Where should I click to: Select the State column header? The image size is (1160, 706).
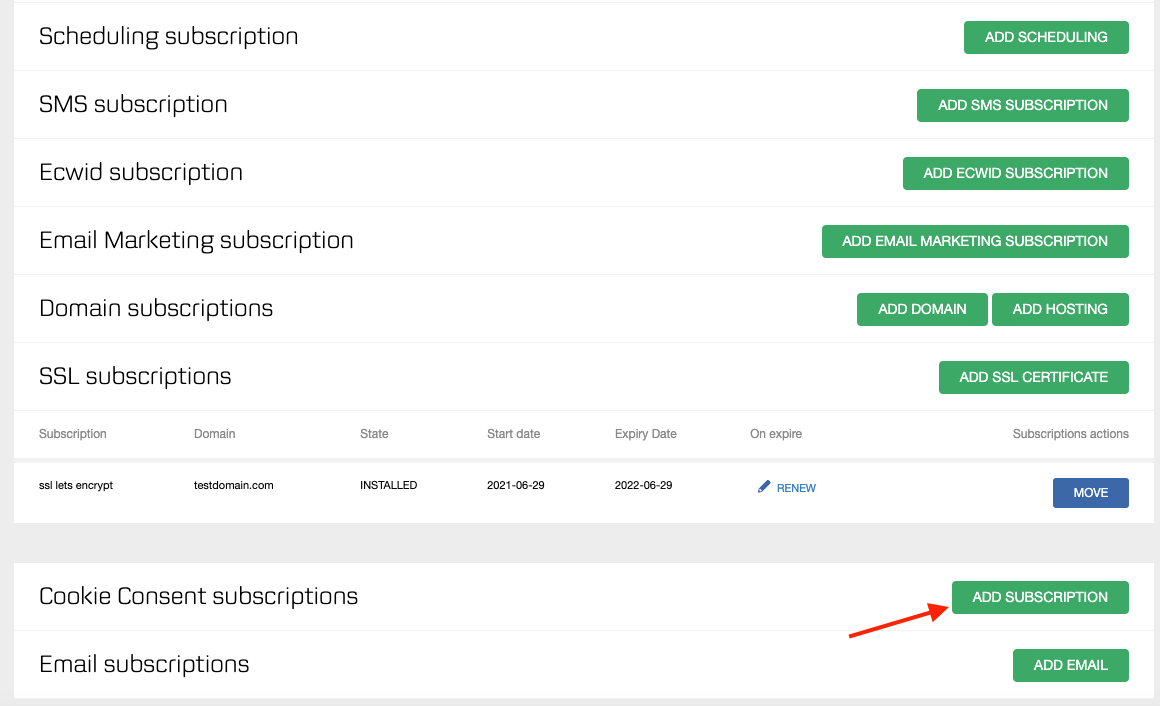point(374,434)
